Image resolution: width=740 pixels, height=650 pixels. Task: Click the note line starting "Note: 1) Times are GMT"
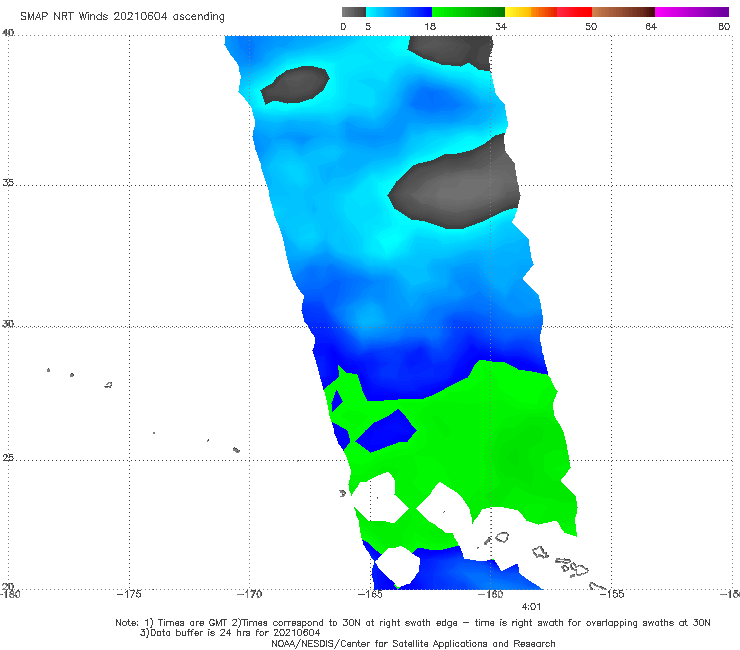pyautogui.click(x=412, y=623)
